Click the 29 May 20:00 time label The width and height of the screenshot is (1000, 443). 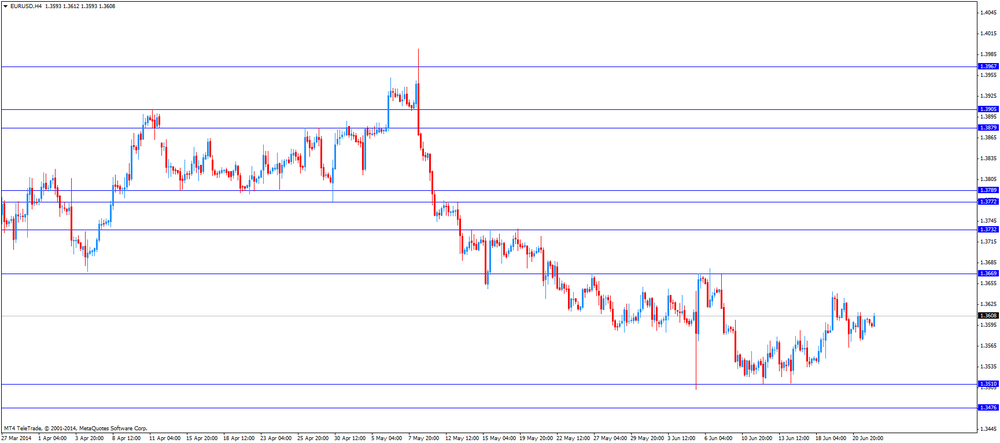648,439
